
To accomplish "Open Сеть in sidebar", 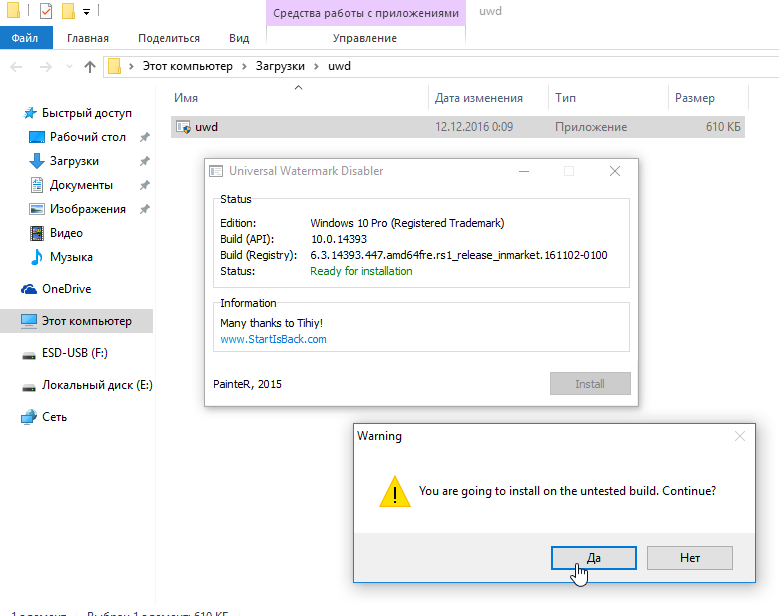I will coord(55,417).
